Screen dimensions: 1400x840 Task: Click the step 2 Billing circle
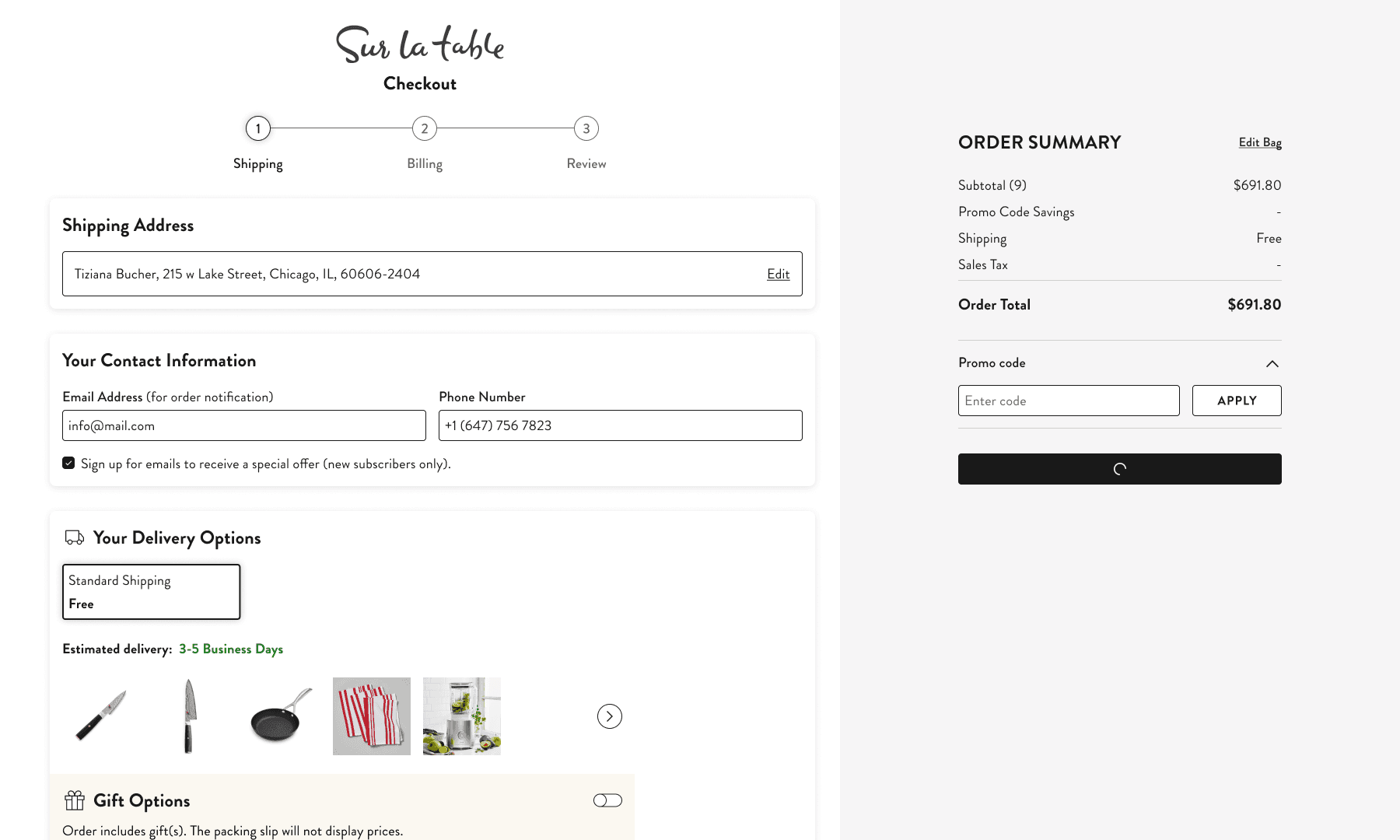425,128
